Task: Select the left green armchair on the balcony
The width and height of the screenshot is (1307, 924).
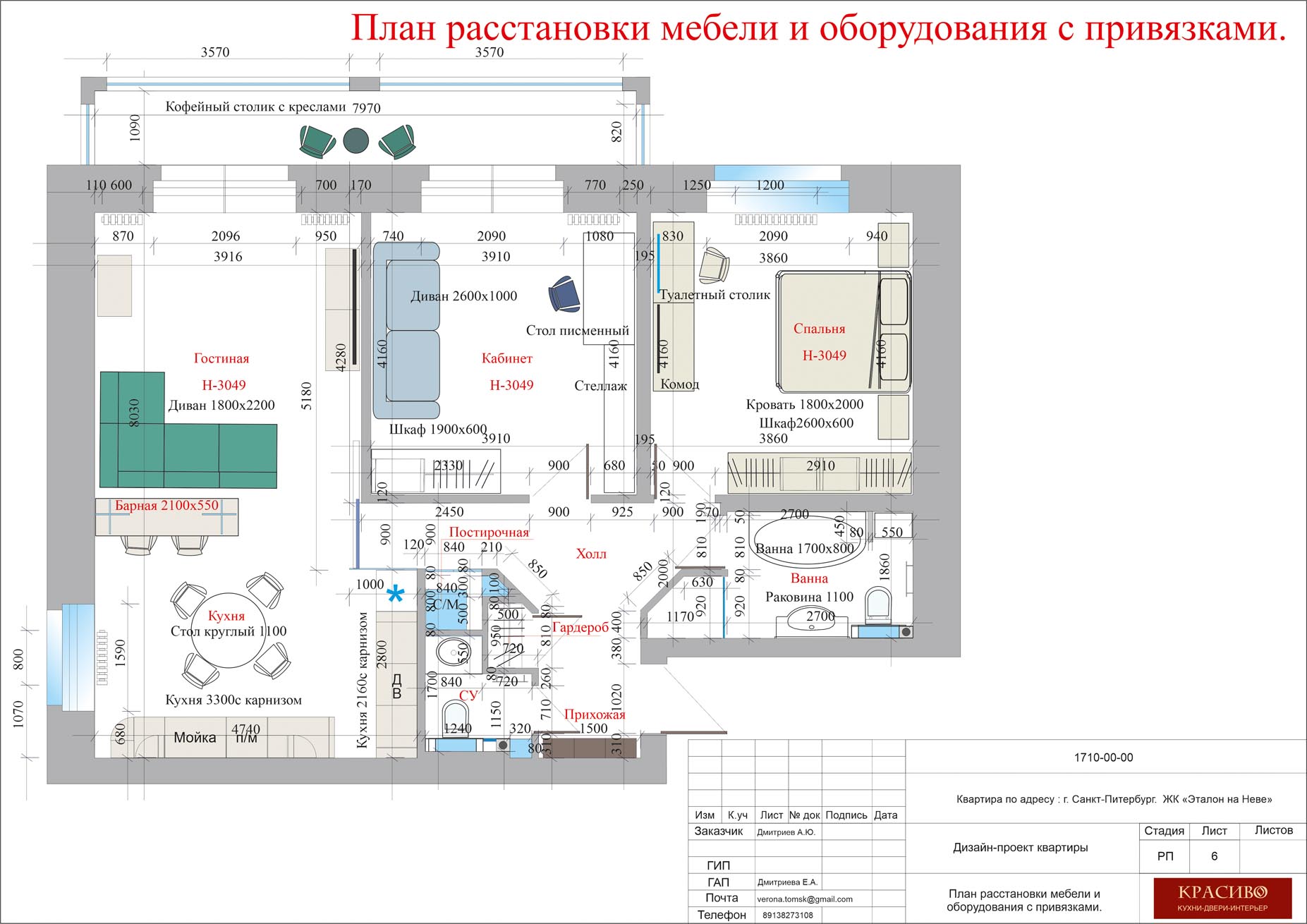Action: [316, 140]
